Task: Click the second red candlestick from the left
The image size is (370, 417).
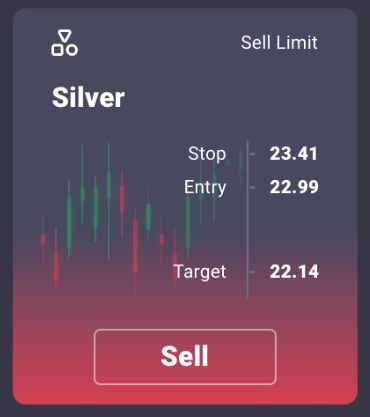Action: pyautogui.click(x=56, y=257)
